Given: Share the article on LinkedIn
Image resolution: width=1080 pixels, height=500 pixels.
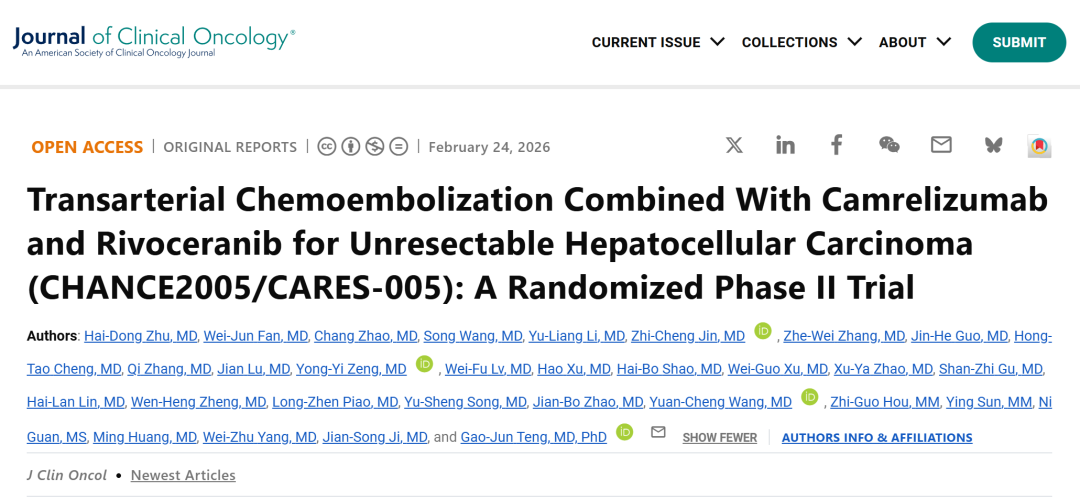Looking at the screenshot, I should coord(785,145).
